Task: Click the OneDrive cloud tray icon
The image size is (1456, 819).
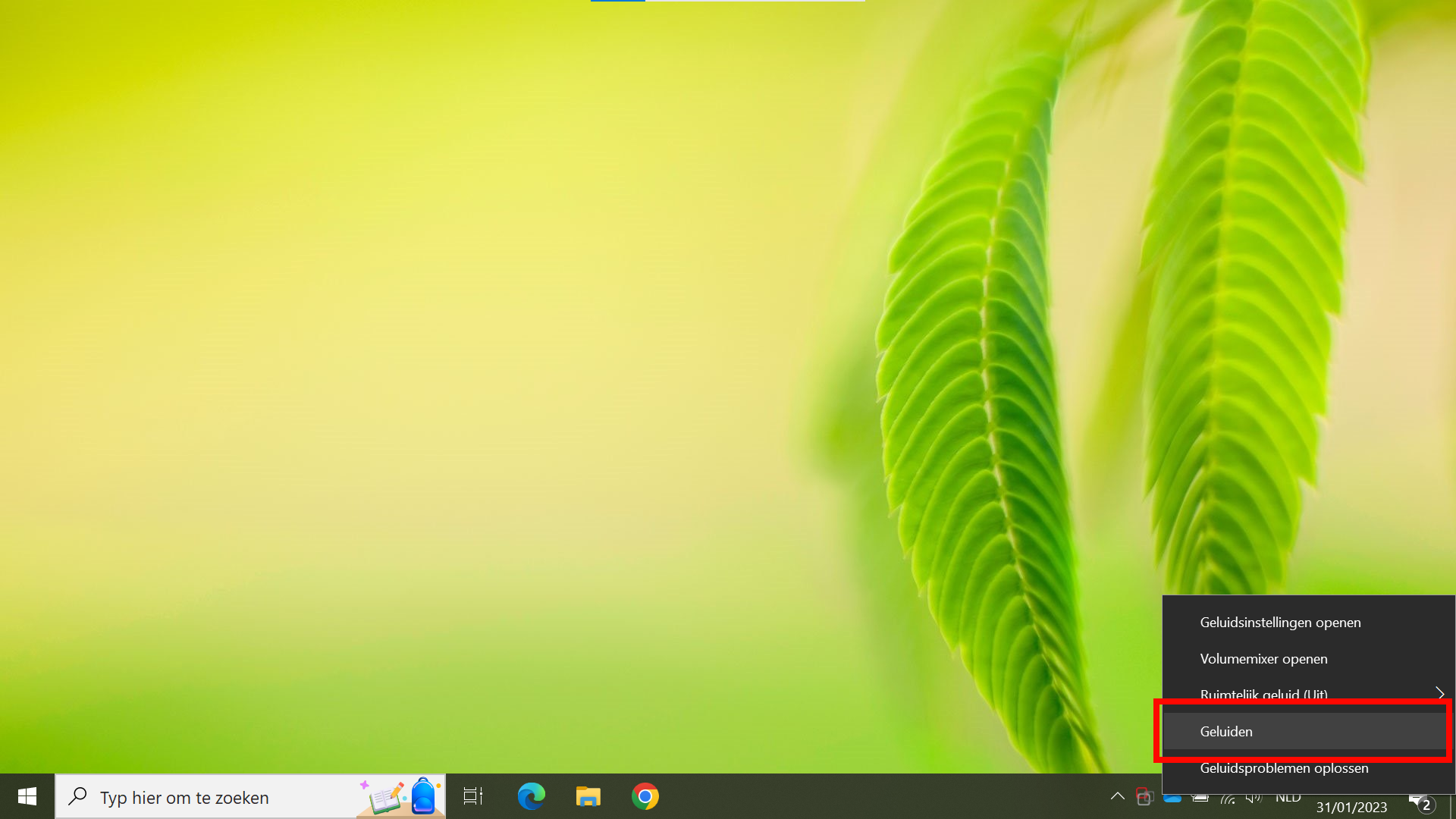Action: [x=1172, y=799]
